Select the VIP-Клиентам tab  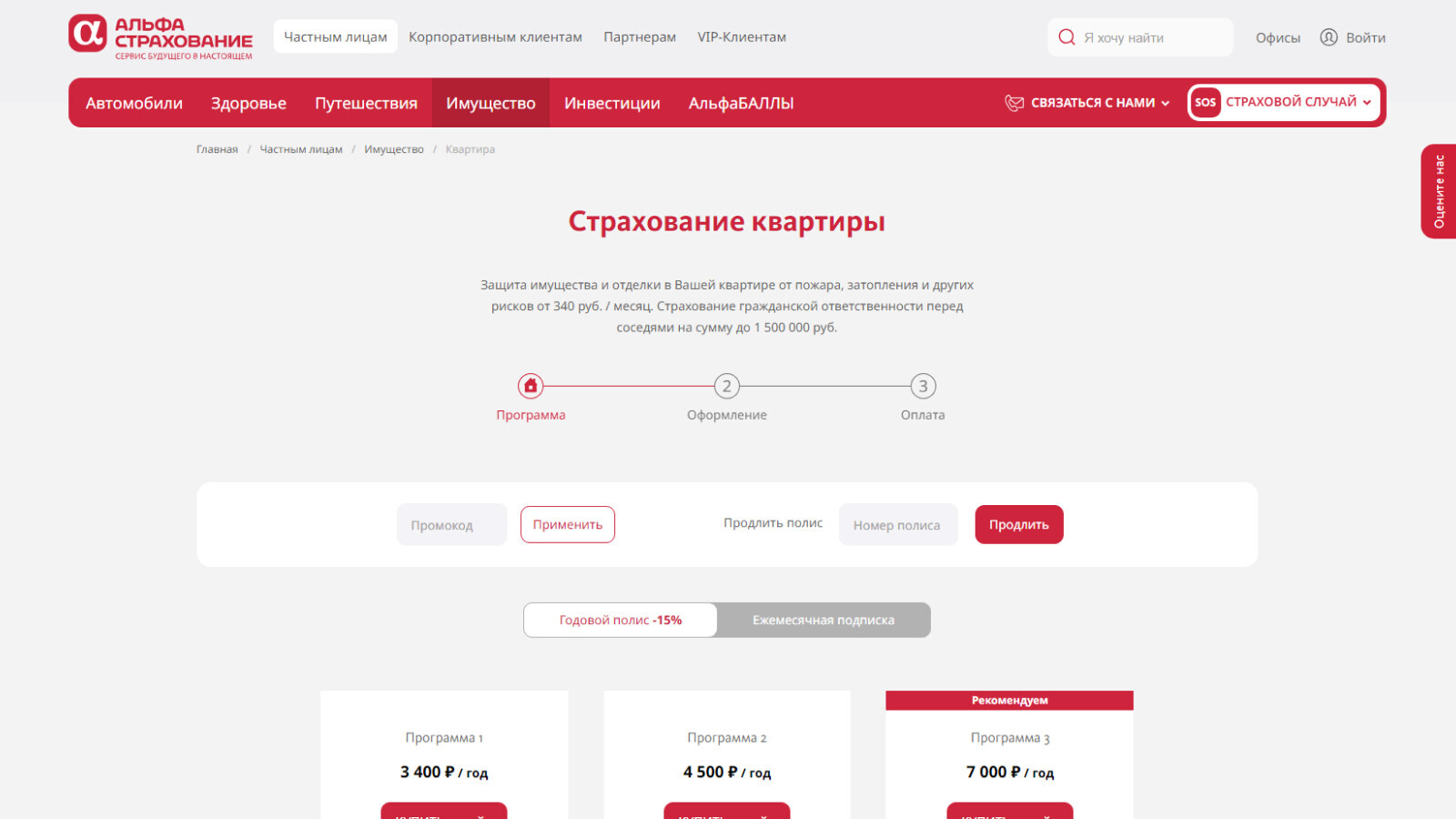point(742,36)
